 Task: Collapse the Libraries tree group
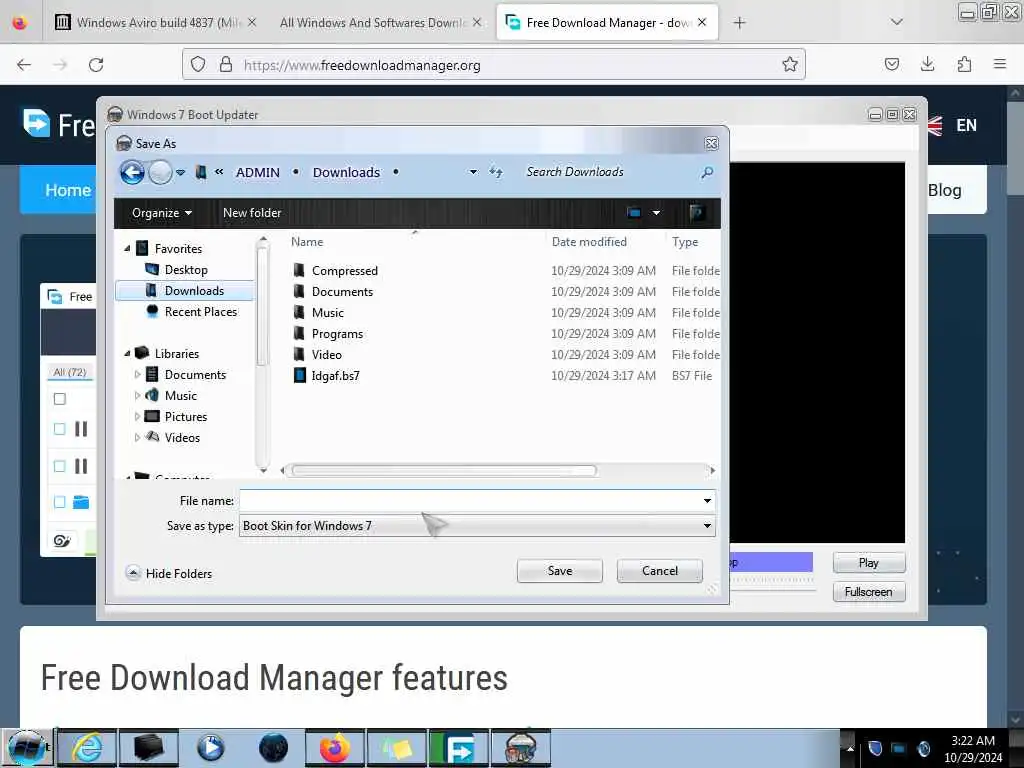pos(127,353)
